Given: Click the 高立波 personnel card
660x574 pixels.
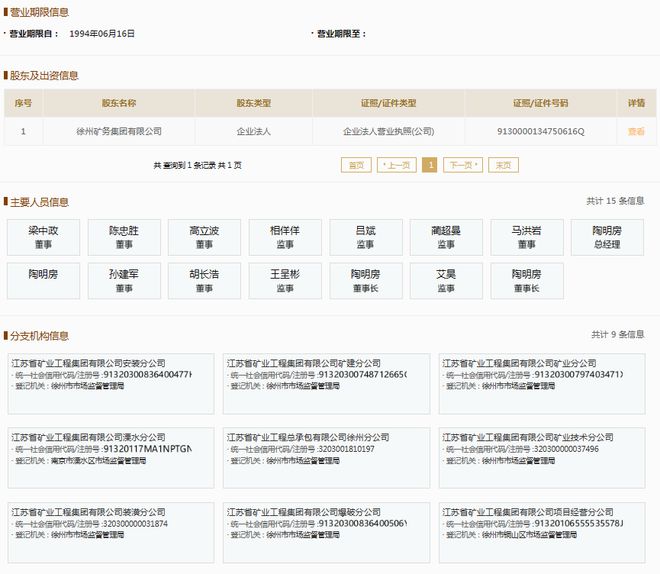Looking at the screenshot, I should click(x=204, y=237).
